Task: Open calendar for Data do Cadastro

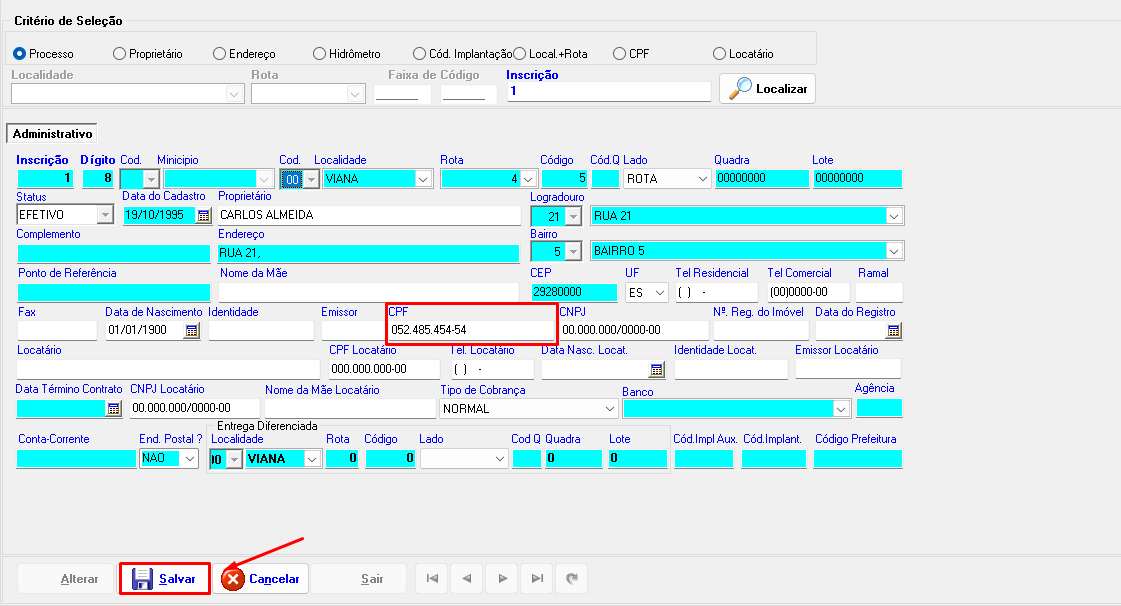Action: [203, 215]
